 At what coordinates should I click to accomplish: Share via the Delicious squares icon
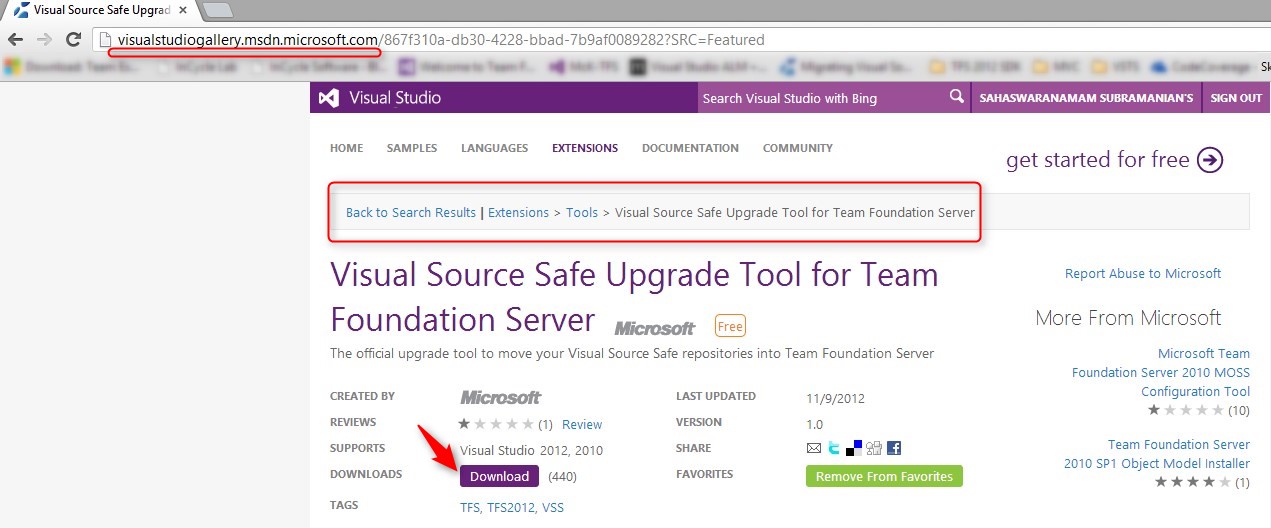[x=853, y=448]
